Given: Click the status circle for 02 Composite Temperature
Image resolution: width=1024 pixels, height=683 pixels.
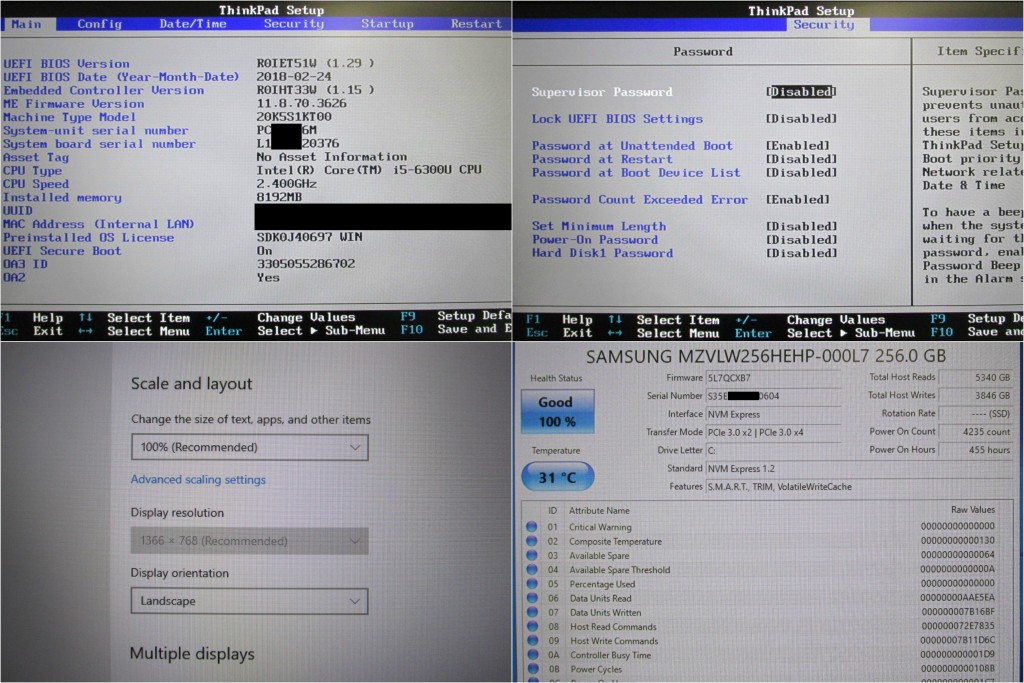Looking at the screenshot, I should 532,541.
